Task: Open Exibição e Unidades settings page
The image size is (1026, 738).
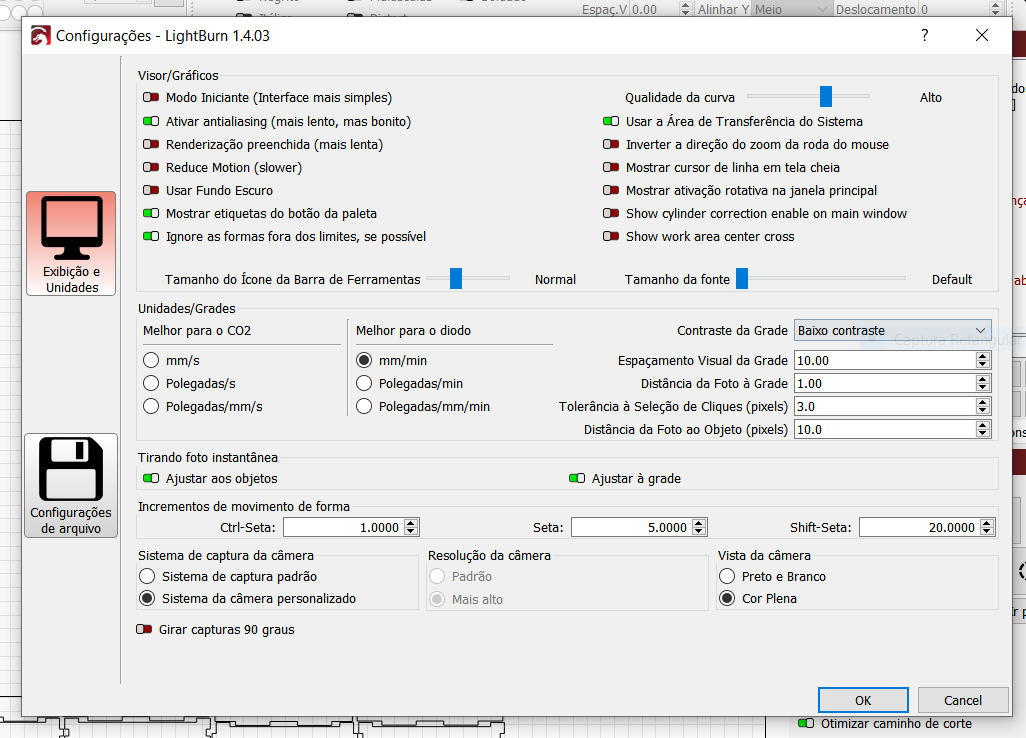Action: pos(71,243)
